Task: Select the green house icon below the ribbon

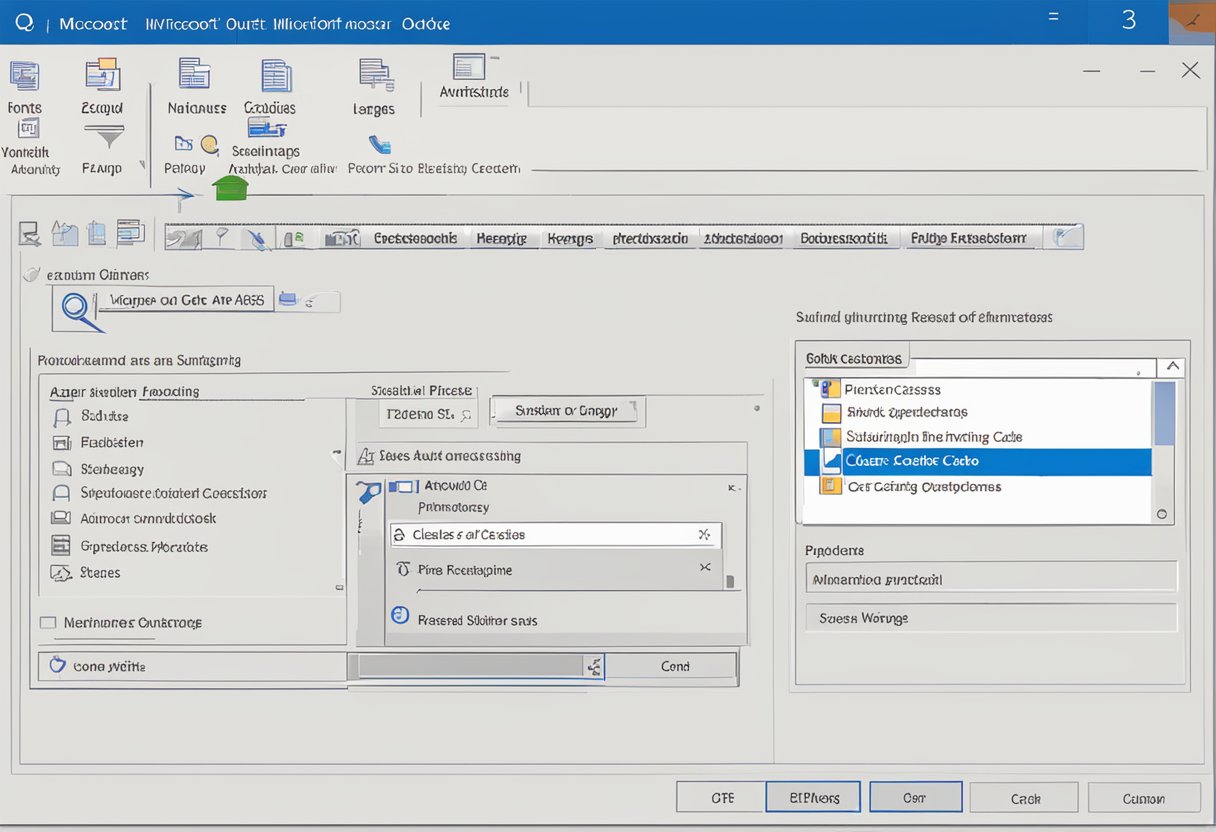Action: click(x=230, y=187)
